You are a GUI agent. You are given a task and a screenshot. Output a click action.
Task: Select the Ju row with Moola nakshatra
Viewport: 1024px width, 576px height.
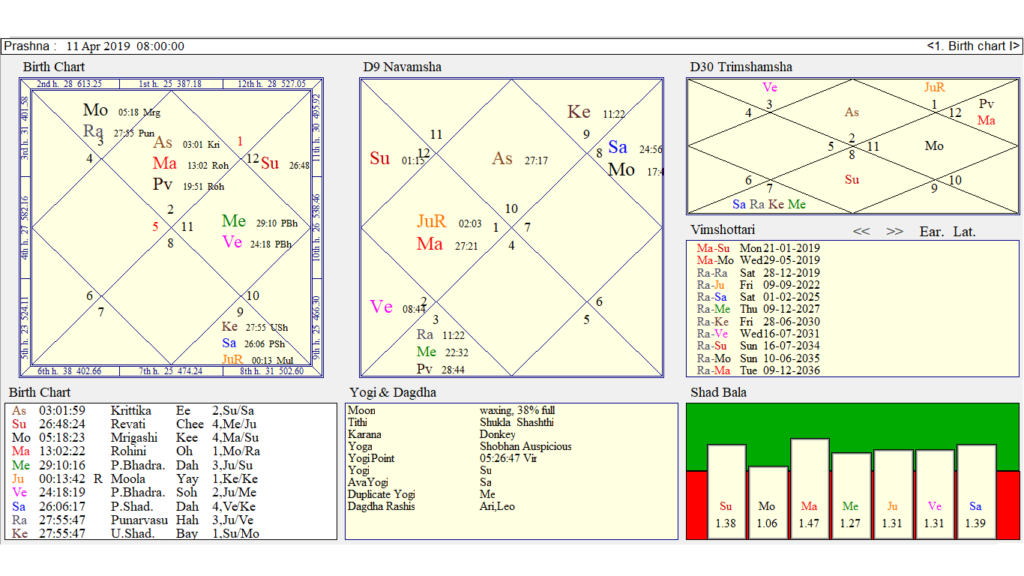point(133,479)
